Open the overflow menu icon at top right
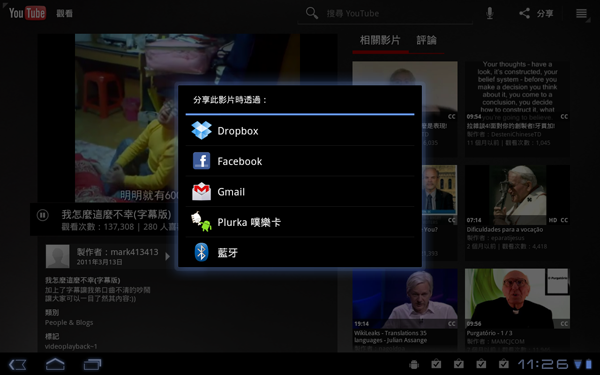The width and height of the screenshot is (600, 375). coord(581,13)
